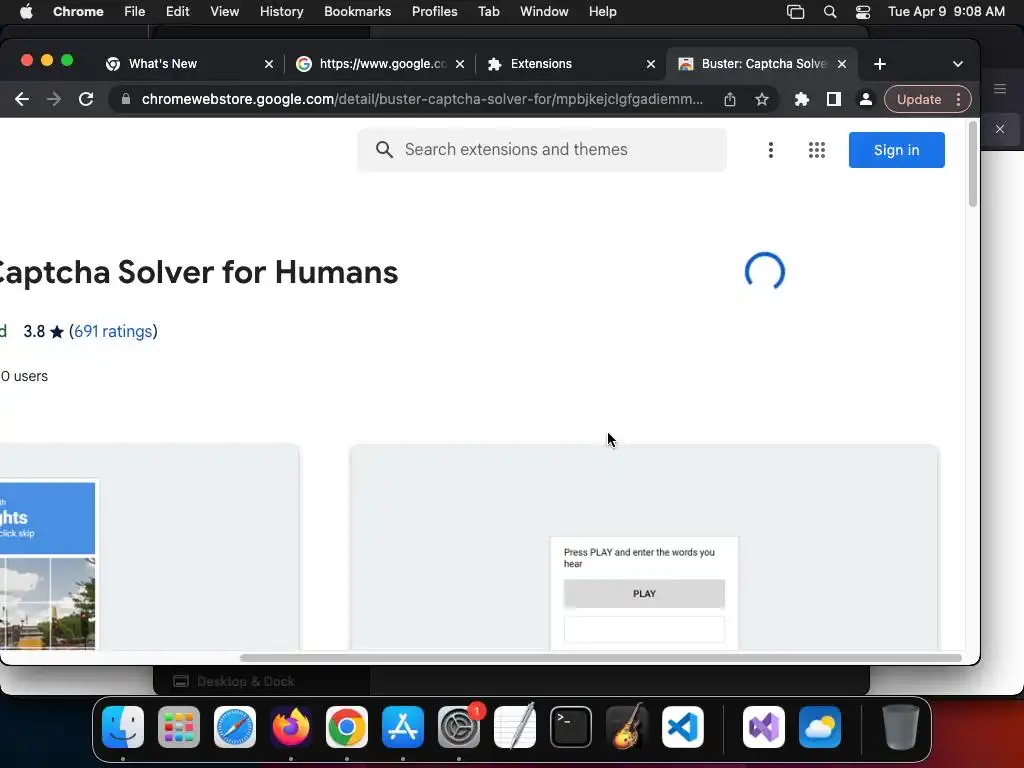This screenshot has width=1024, height=768.
Task: Close the Extensions tab
Action: 650,64
